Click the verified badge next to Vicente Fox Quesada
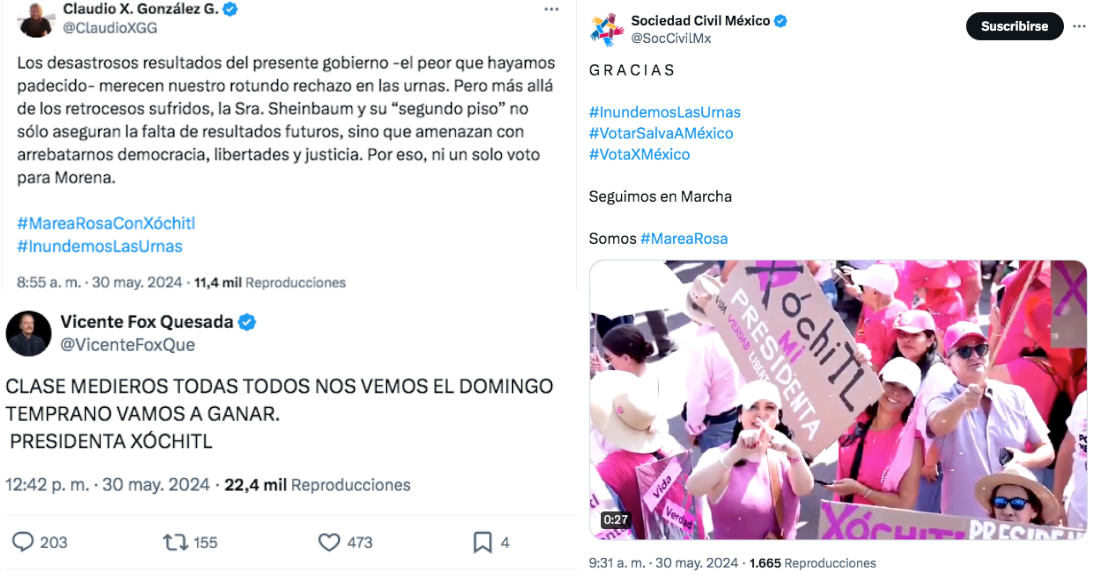The image size is (1100, 580). [x=247, y=322]
